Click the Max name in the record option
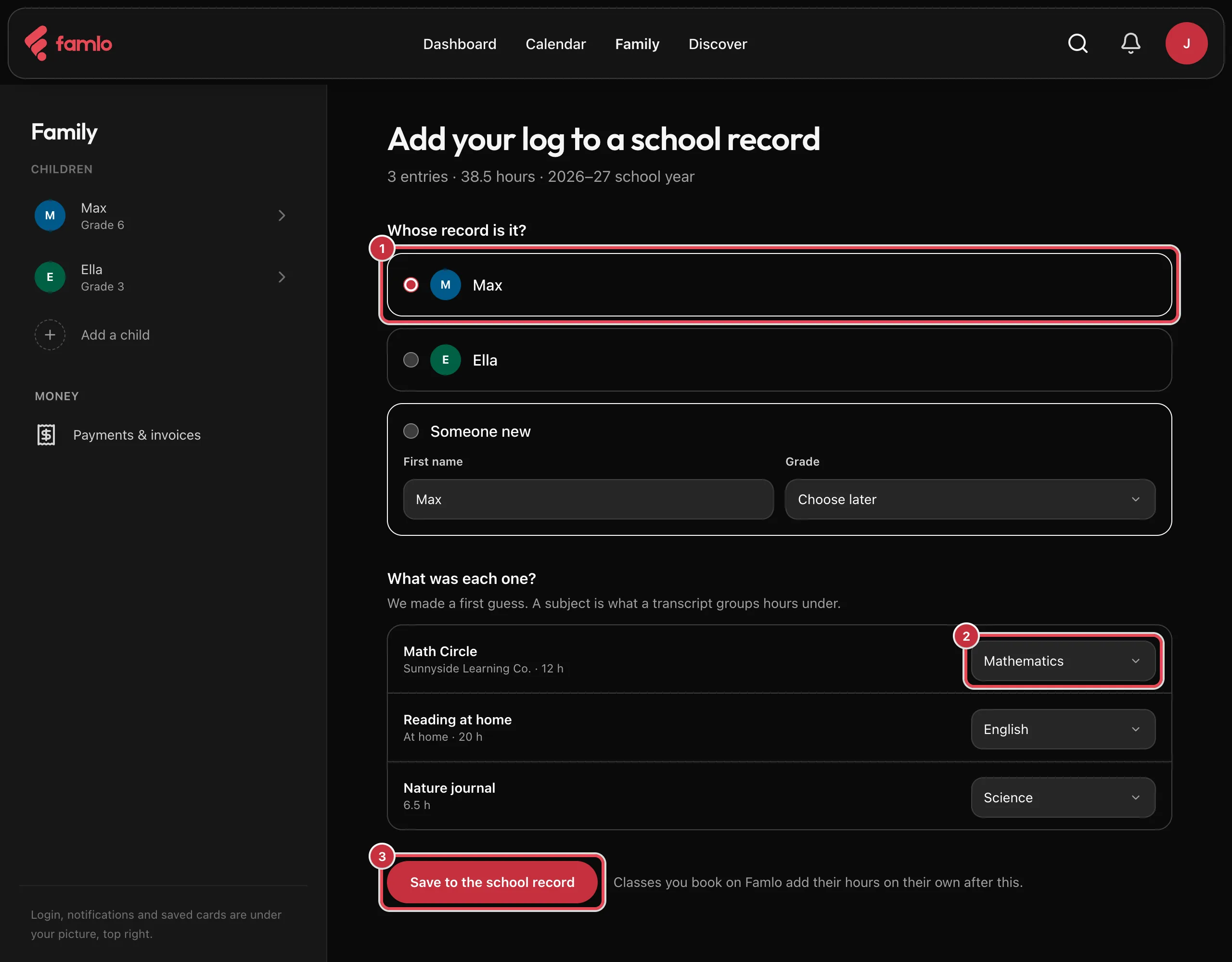This screenshot has width=1232, height=962. tap(487, 285)
